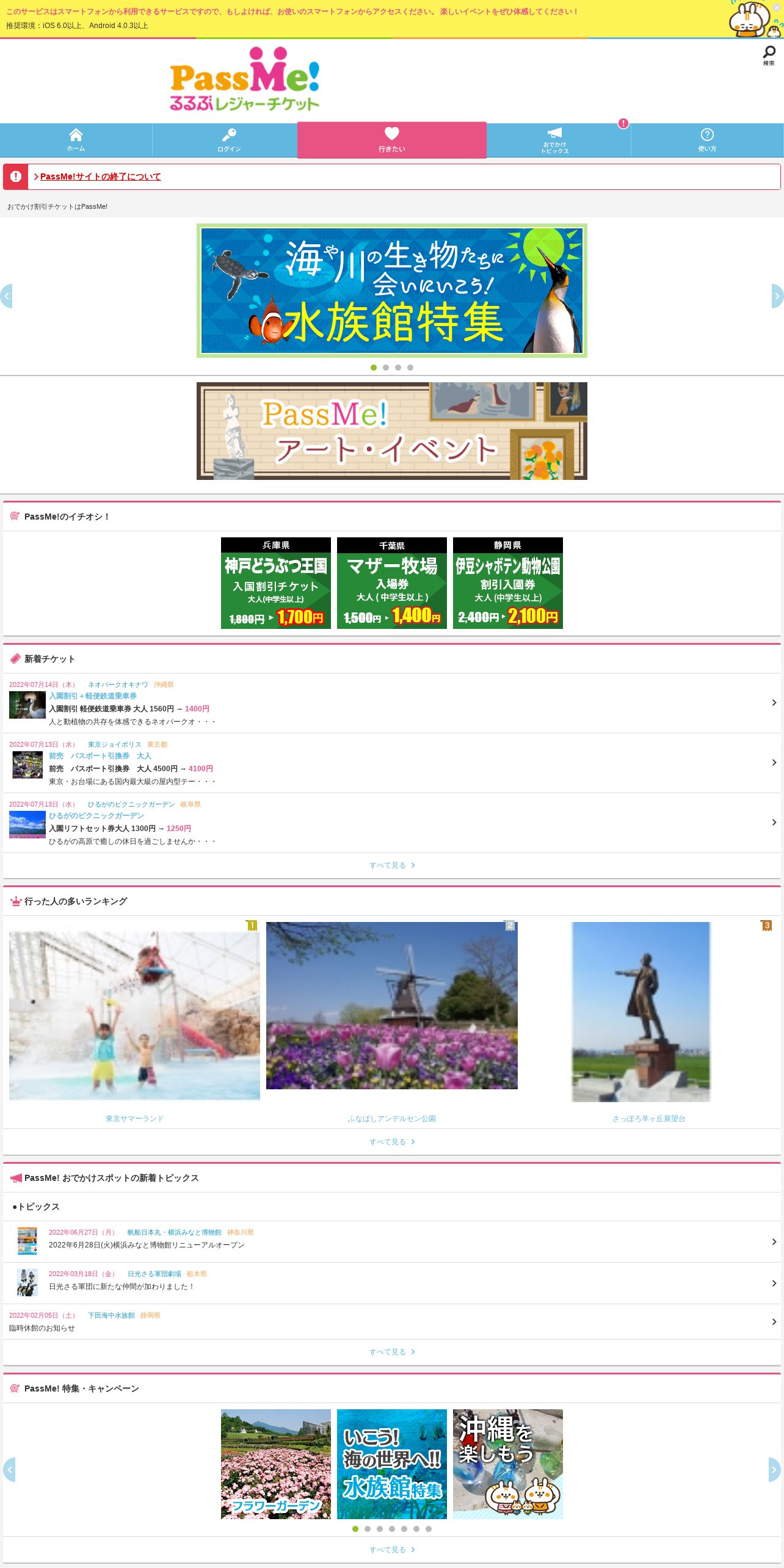Click the notification badge on トピックス
Image resolution: width=784 pixels, height=1568 pixels.
click(x=623, y=123)
